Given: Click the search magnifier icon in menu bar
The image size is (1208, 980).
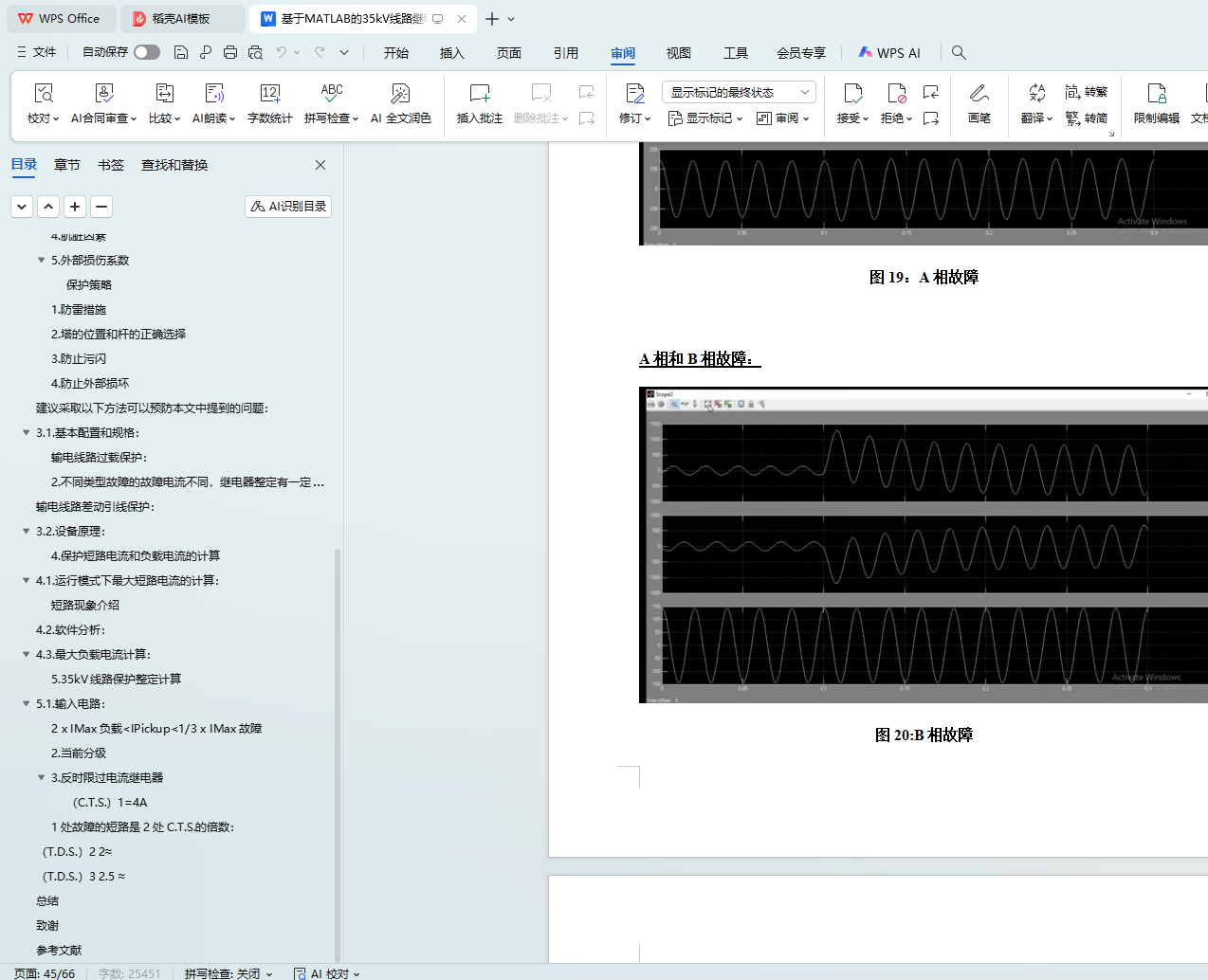Looking at the screenshot, I should pyautogui.click(x=959, y=53).
